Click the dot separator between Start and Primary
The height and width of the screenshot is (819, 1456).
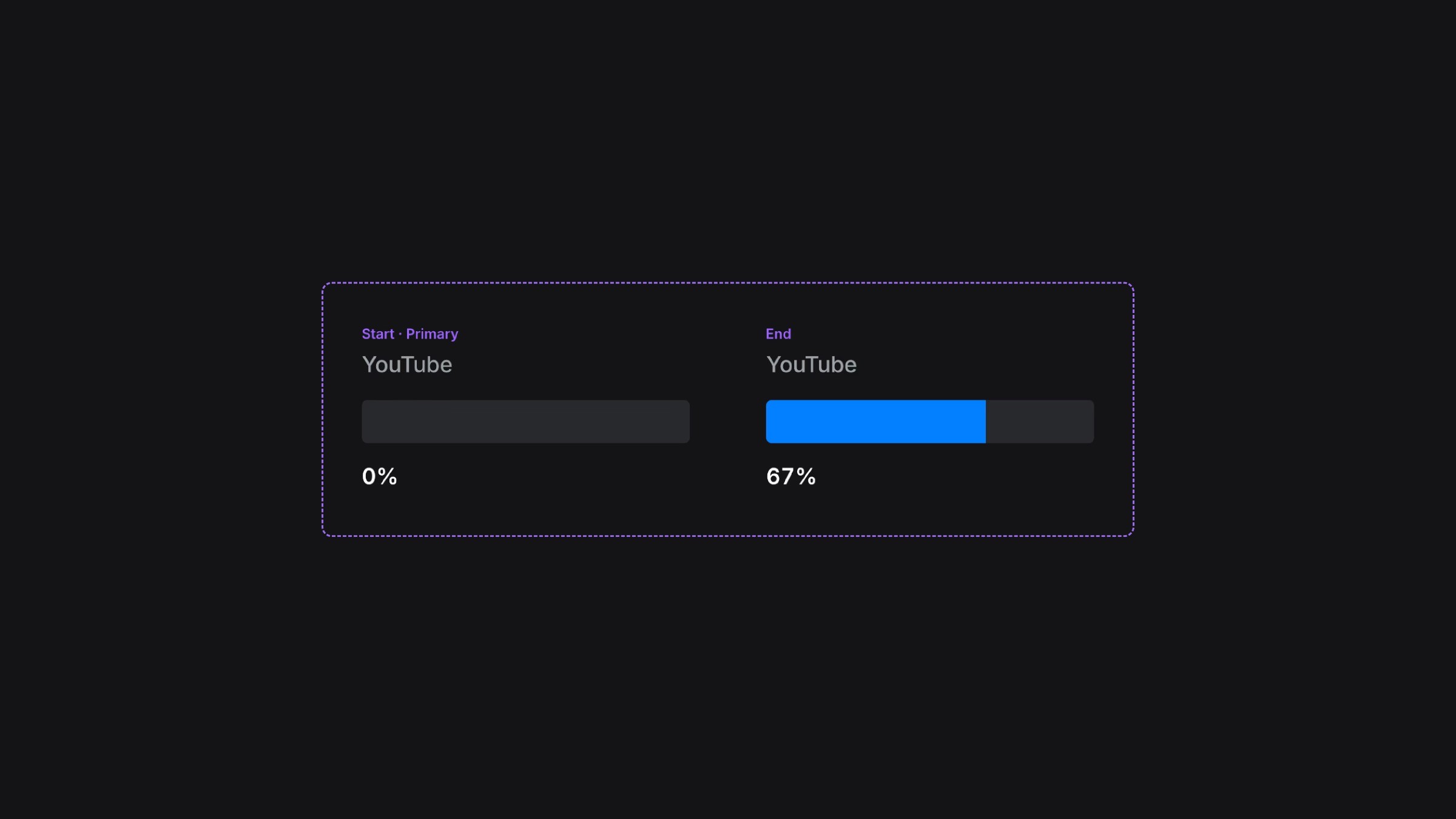[400, 334]
